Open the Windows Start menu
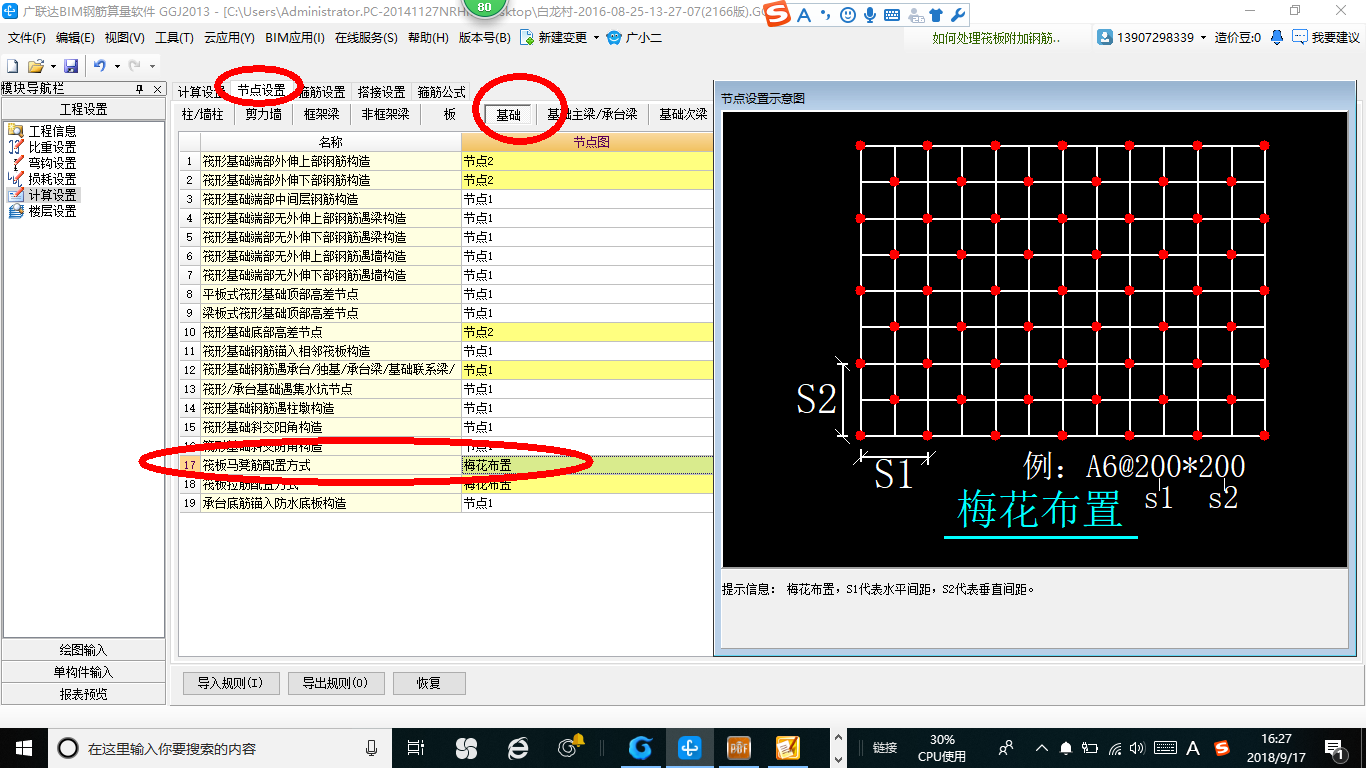The image size is (1366, 768). 23,747
